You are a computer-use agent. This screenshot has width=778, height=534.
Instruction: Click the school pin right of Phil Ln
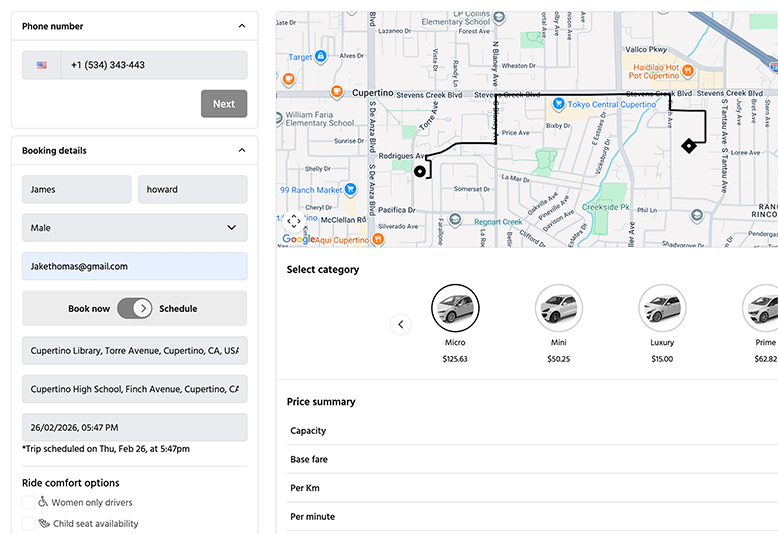pos(697,215)
